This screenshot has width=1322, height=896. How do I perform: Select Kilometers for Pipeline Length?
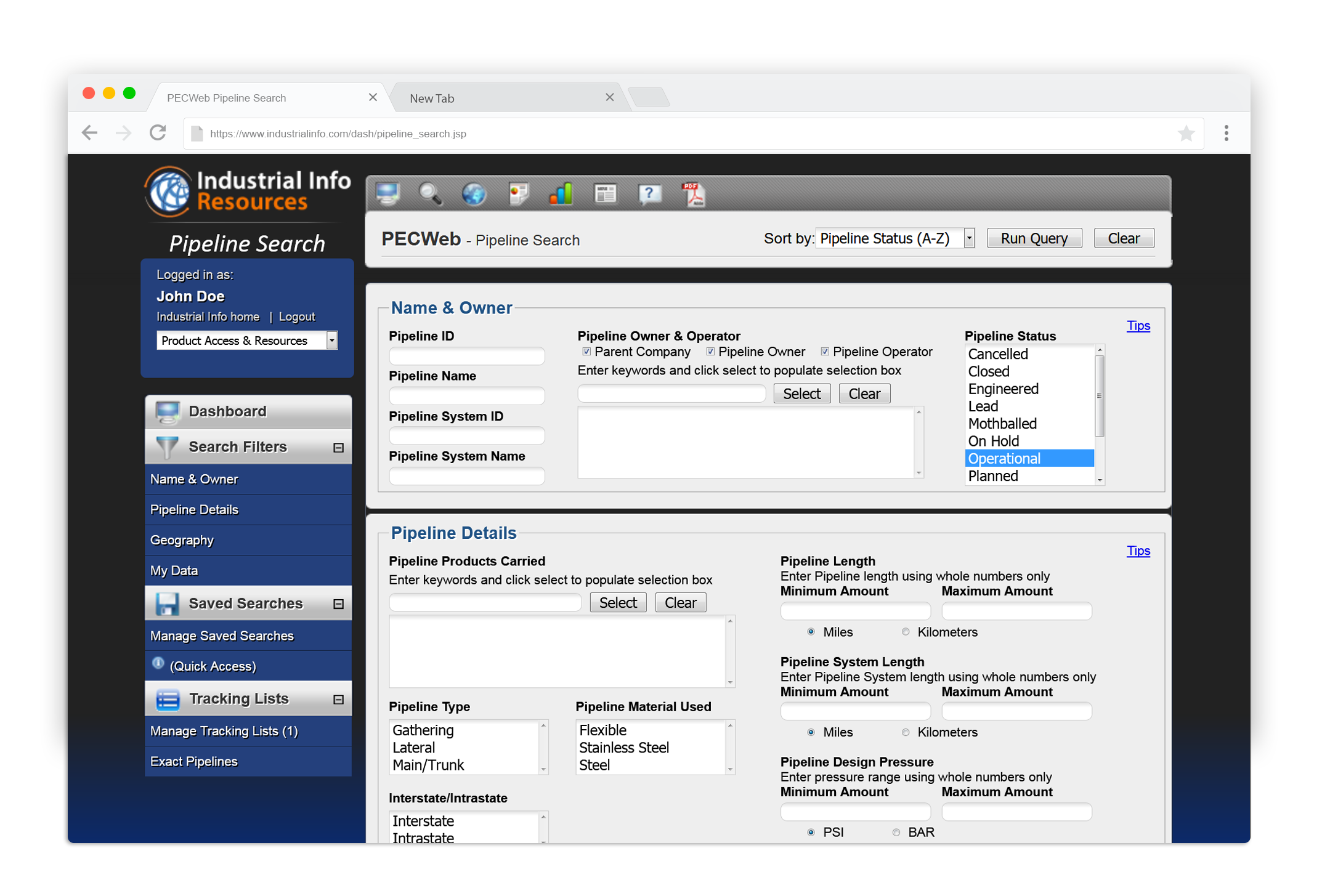pos(906,632)
